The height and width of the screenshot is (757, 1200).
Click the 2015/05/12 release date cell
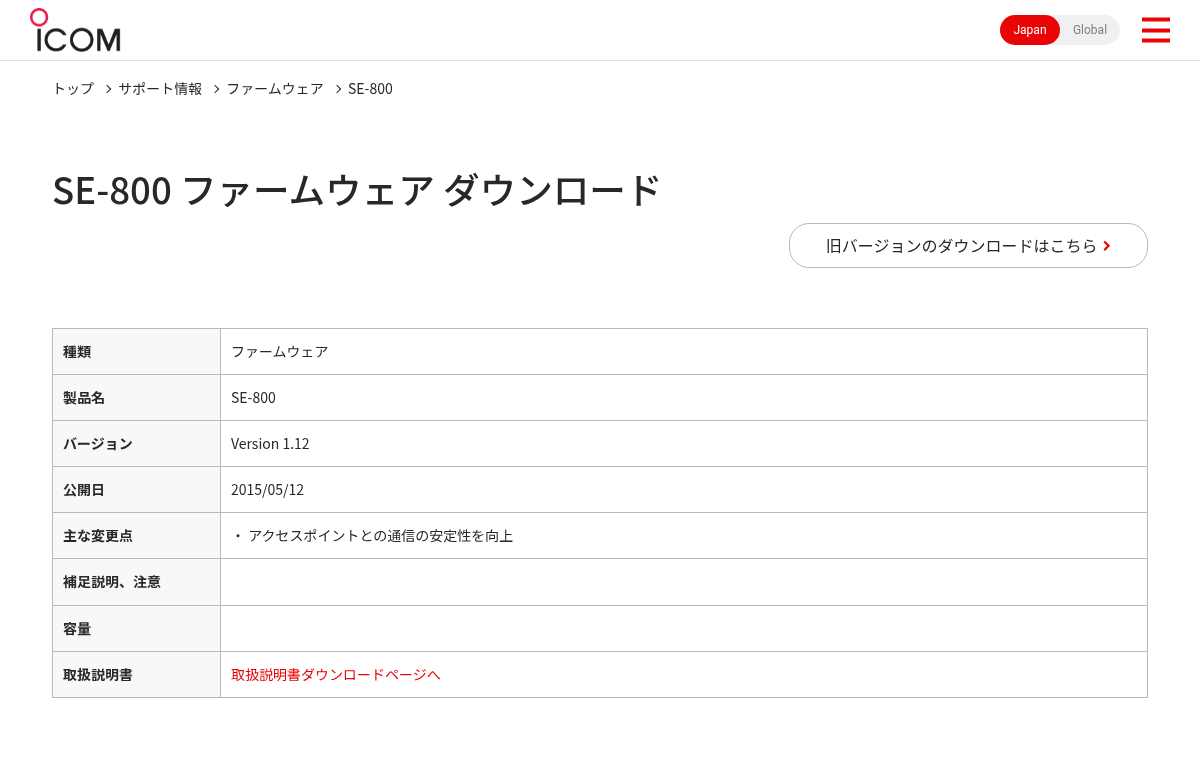click(684, 490)
